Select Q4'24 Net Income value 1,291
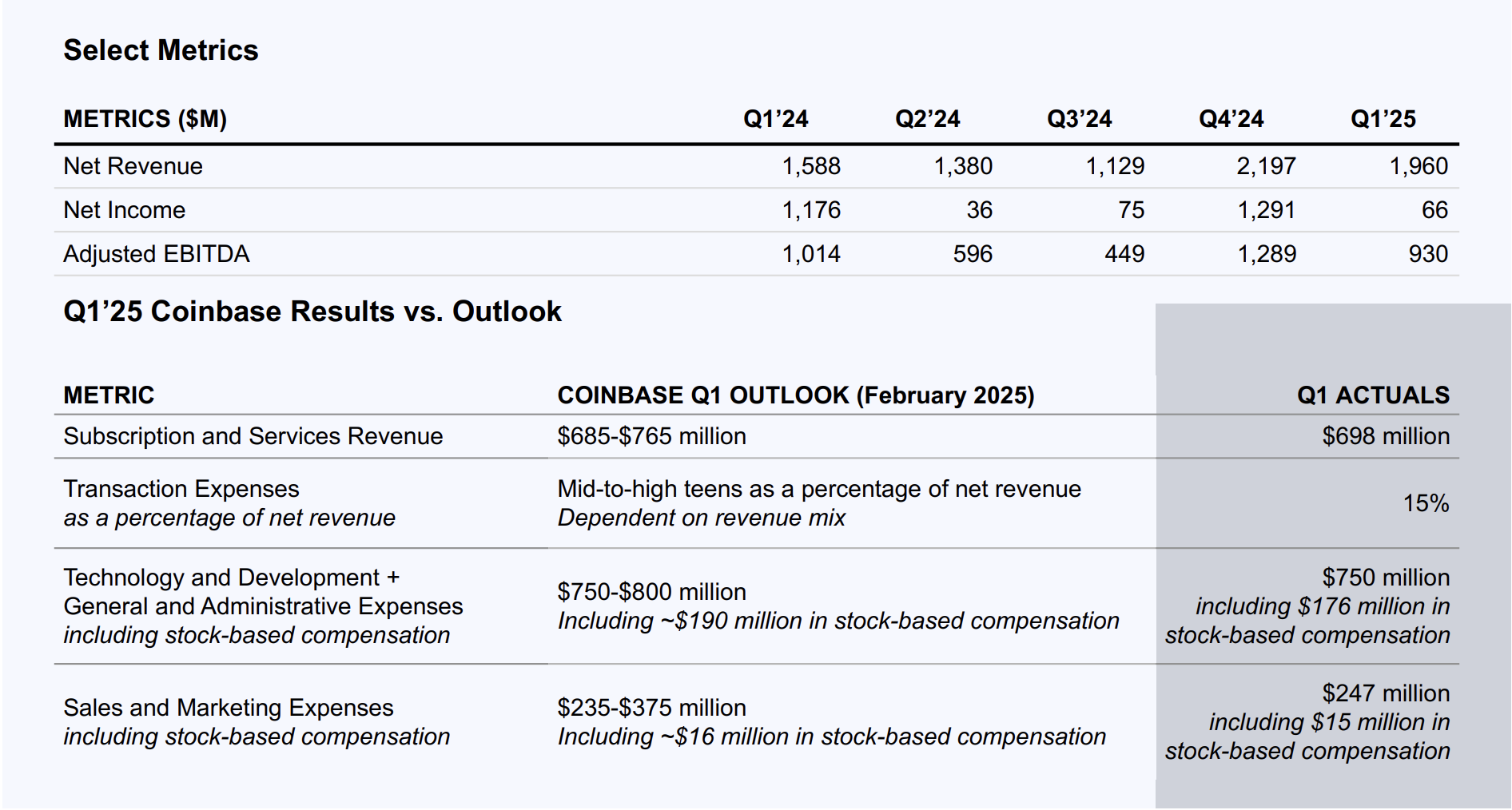Viewport: 1512px width, 810px height. click(1266, 210)
